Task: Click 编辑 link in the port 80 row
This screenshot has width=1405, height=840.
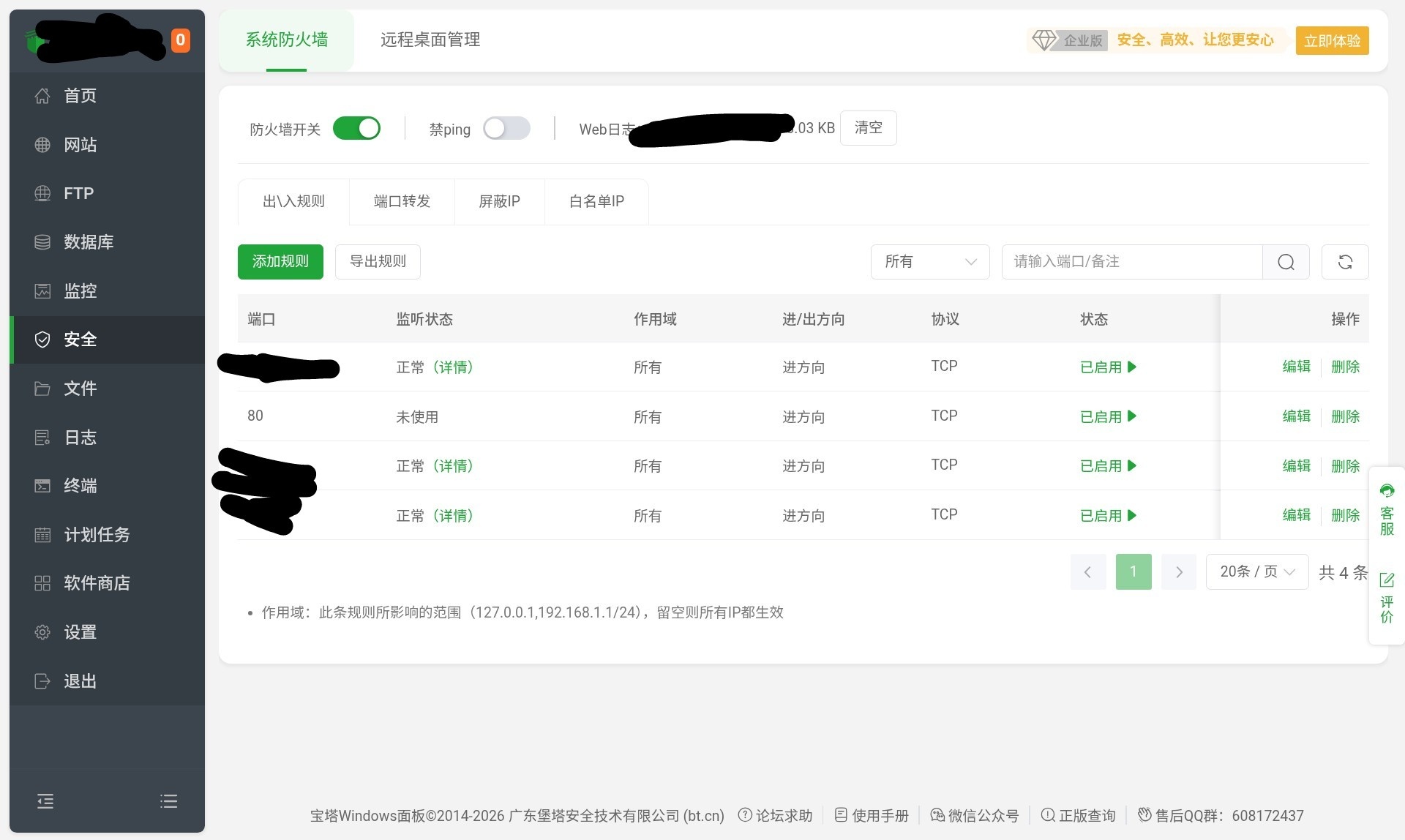Action: (x=1296, y=416)
